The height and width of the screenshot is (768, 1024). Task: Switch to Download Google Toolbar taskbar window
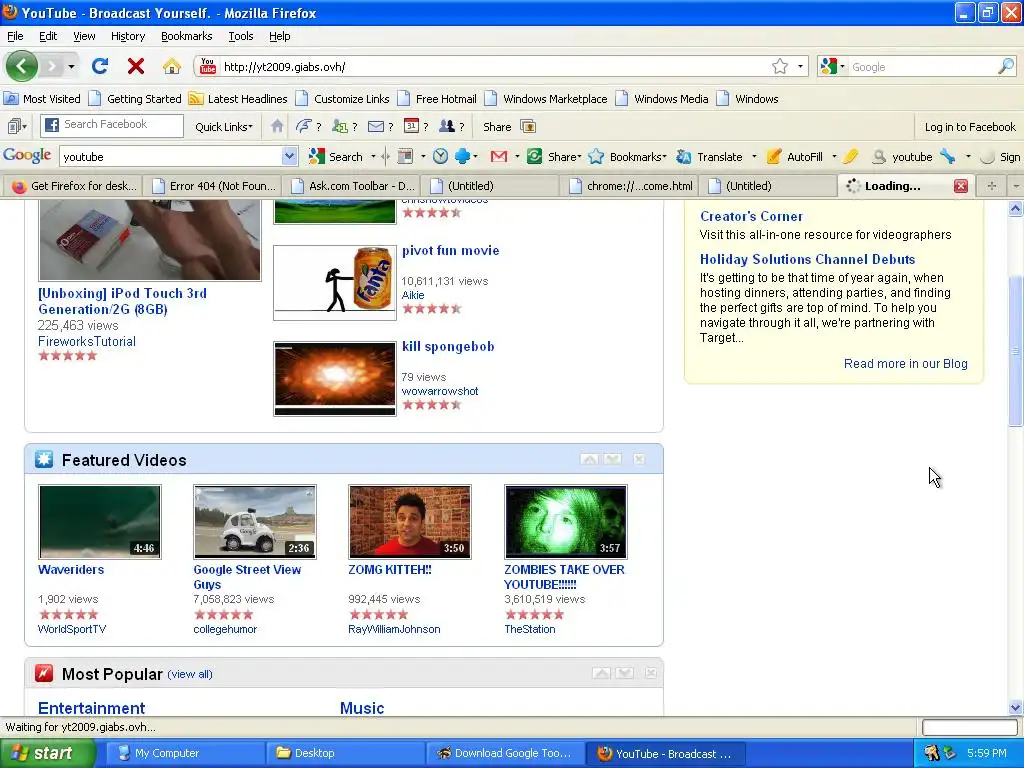[504, 753]
